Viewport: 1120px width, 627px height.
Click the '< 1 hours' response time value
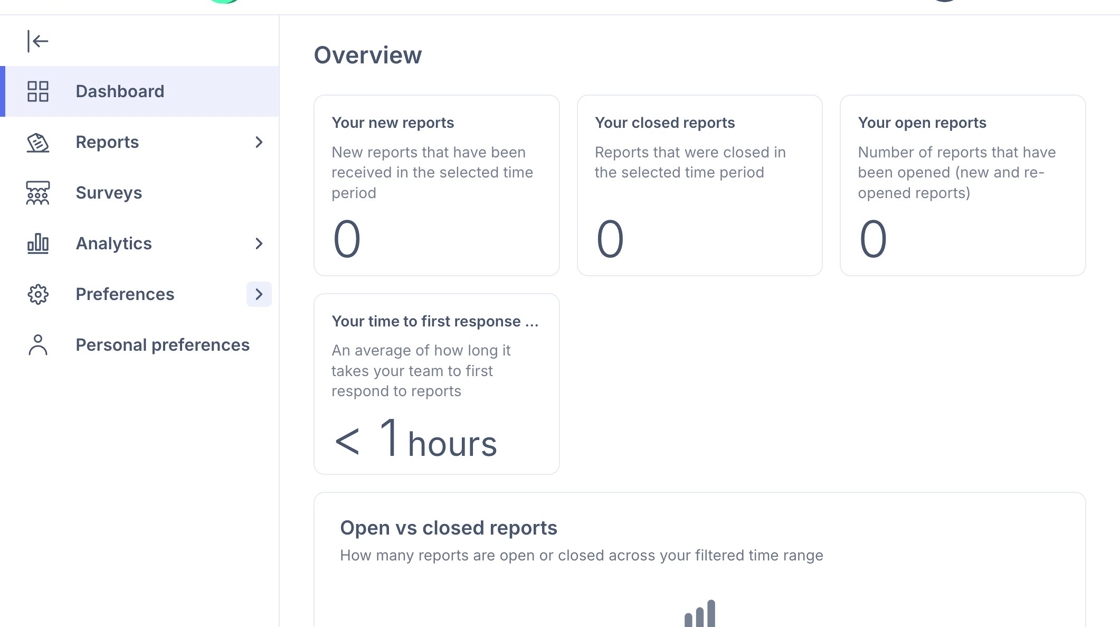tap(415, 439)
